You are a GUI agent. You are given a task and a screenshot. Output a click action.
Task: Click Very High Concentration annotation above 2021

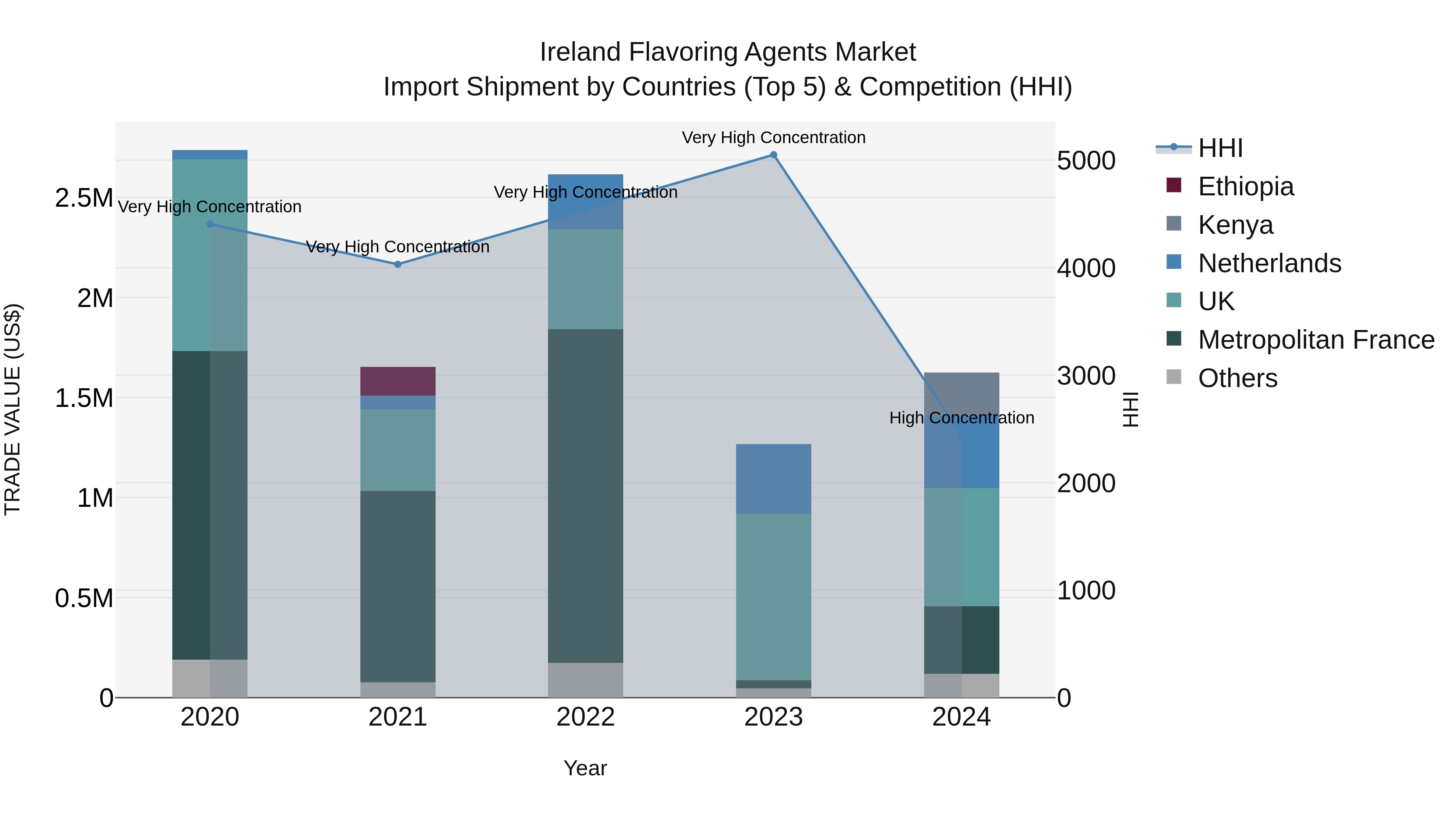[x=398, y=247]
